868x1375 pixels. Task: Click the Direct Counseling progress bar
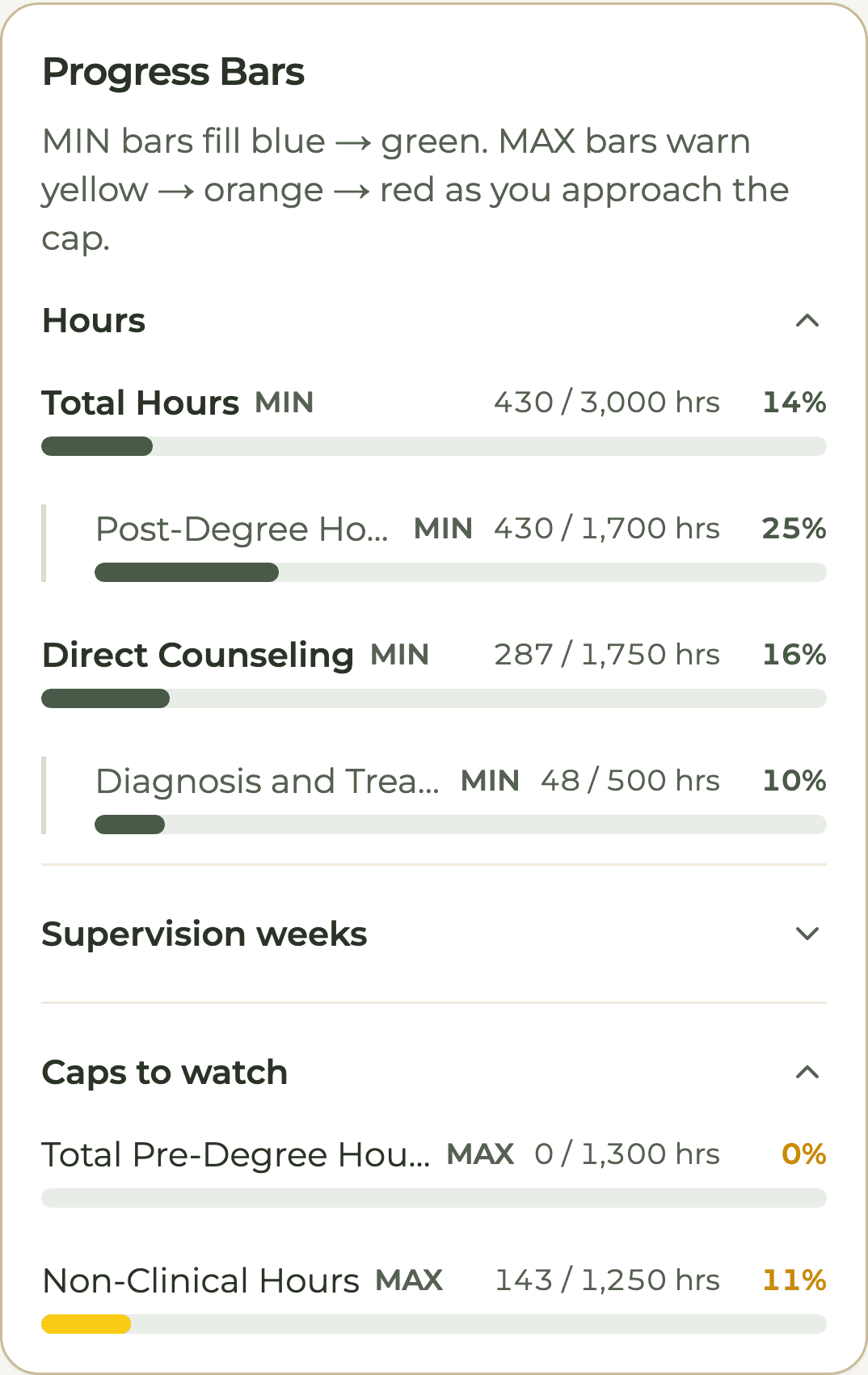pos(434,698)
